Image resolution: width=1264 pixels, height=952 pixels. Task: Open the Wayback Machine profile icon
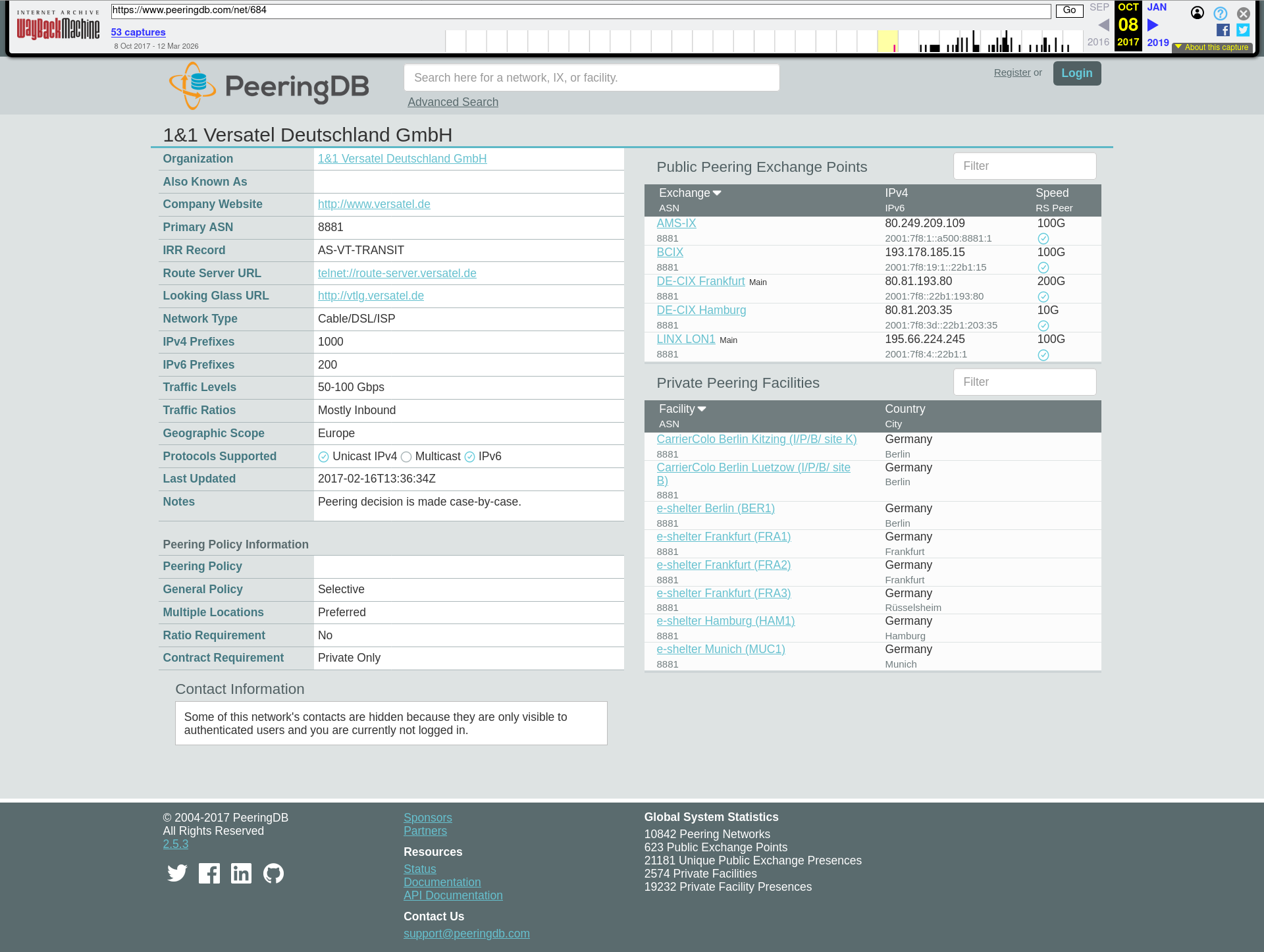1197,13
